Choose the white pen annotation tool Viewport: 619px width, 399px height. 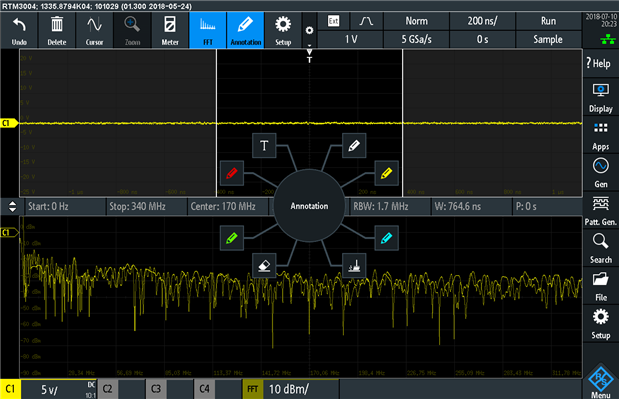point(354,146)
